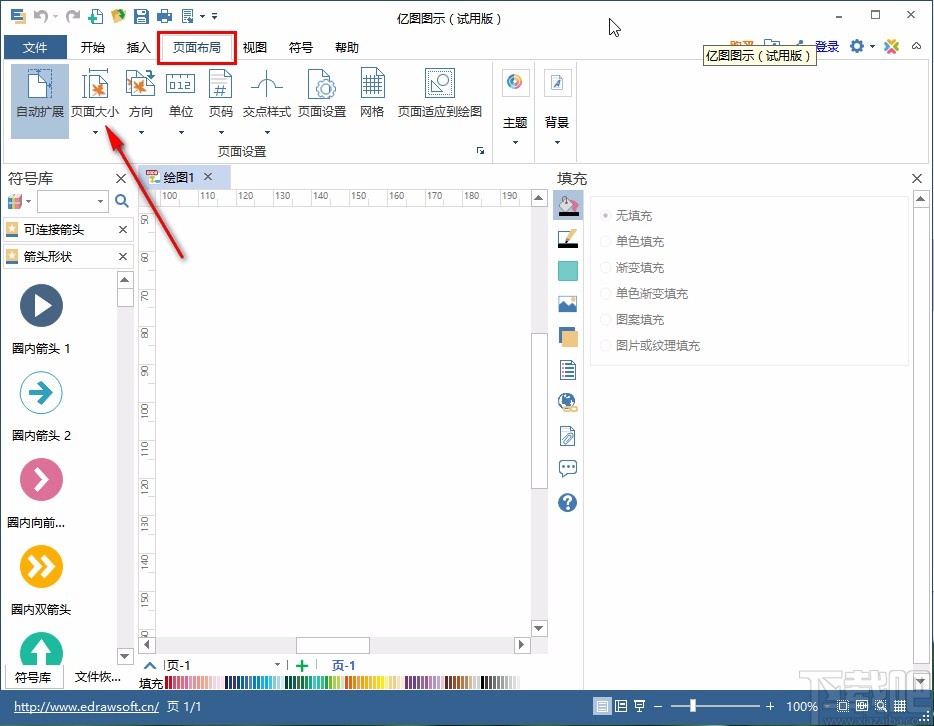Image resolution: width=934 pixels, height=726 pixels.
Task: Open the 页面设置 group dialog launcher
Action: tap(480, 151)
